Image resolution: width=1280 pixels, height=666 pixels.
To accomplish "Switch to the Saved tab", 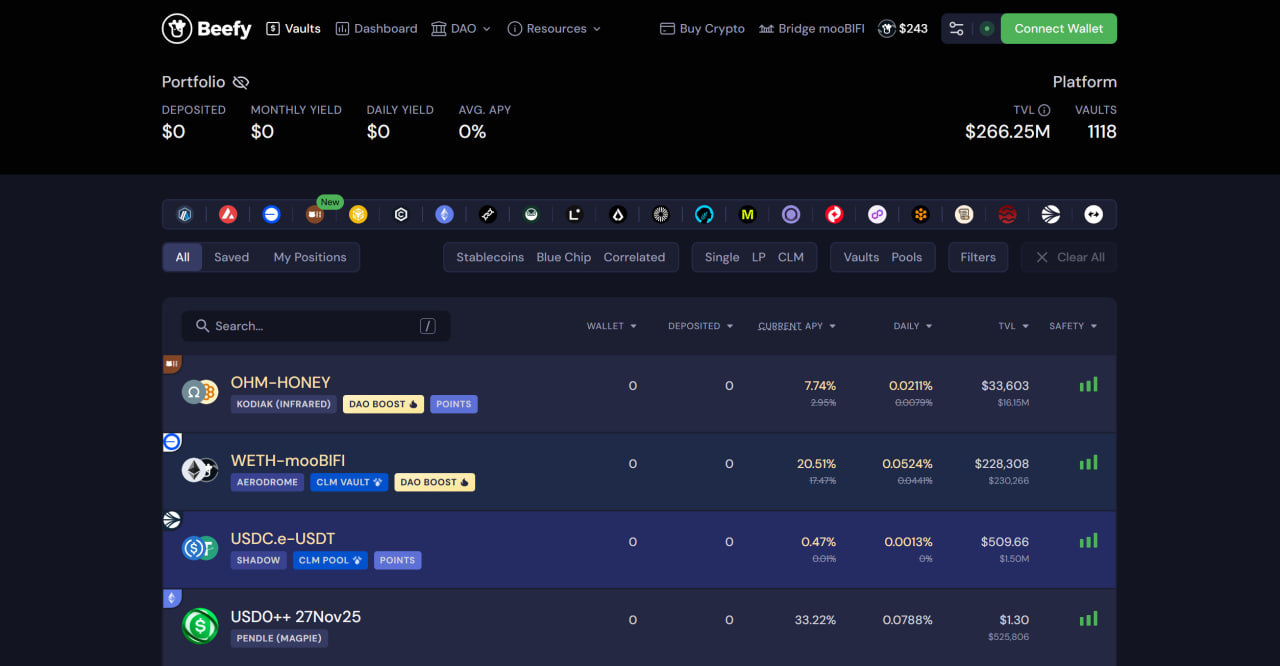I will [231, 257].
